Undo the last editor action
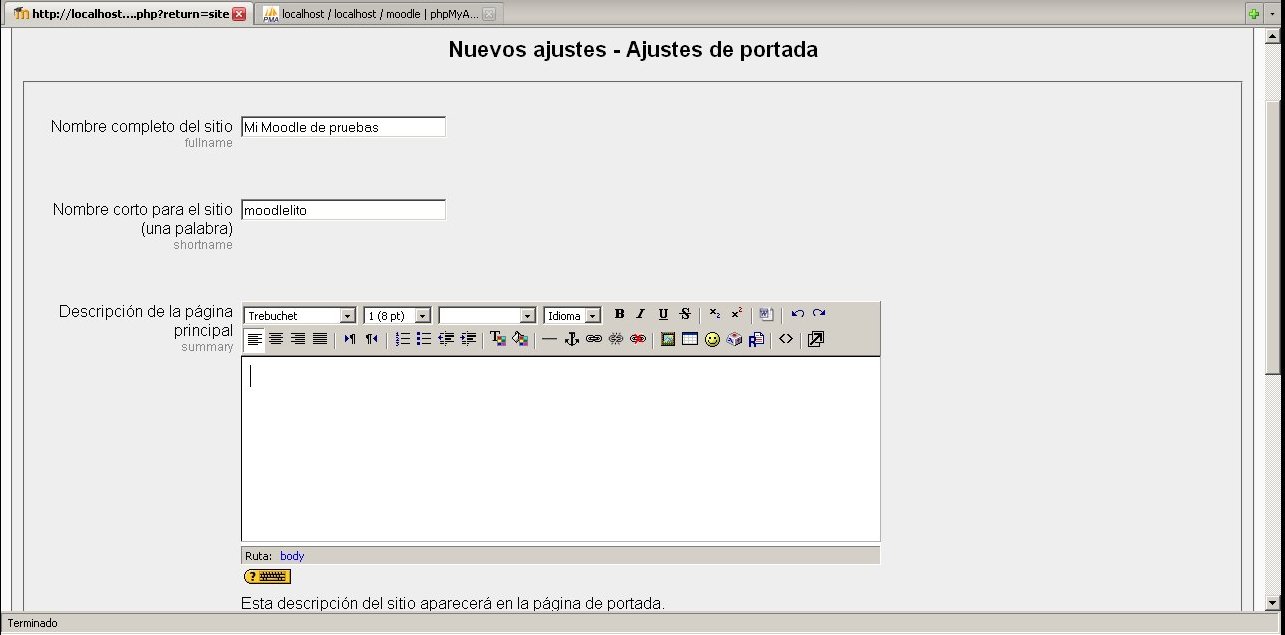The height and width of the screenshot is (635, 1285). pos(797,314)
